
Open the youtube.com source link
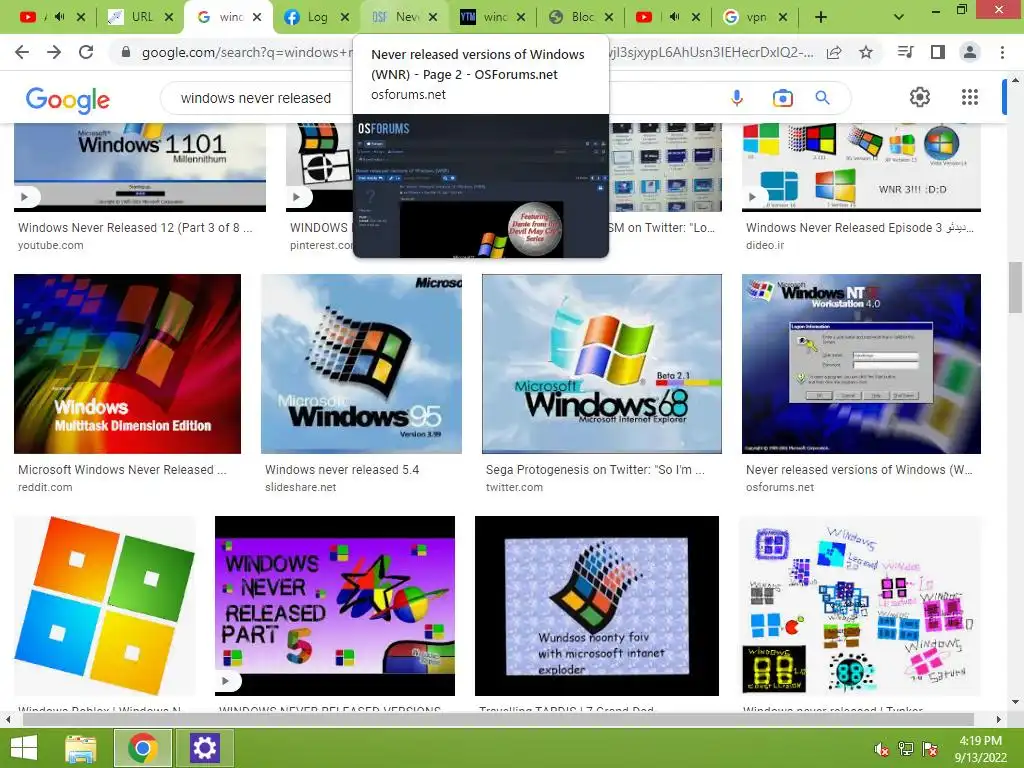(50, 246)
